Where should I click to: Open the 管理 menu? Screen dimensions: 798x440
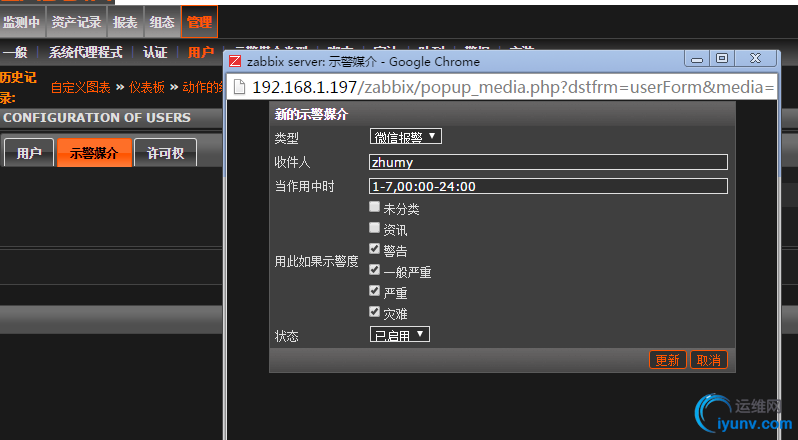tap(199, 22)
